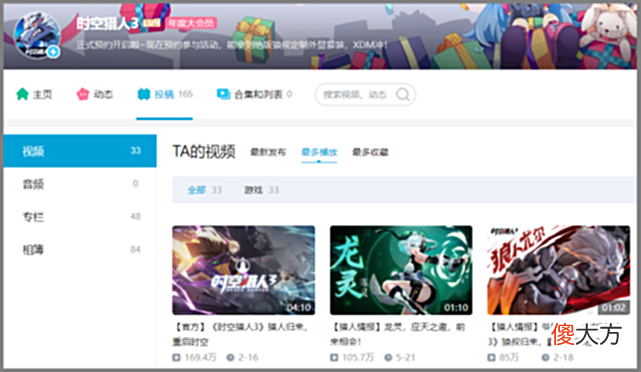Click play icon beside 105.7万

click(334, 358)
